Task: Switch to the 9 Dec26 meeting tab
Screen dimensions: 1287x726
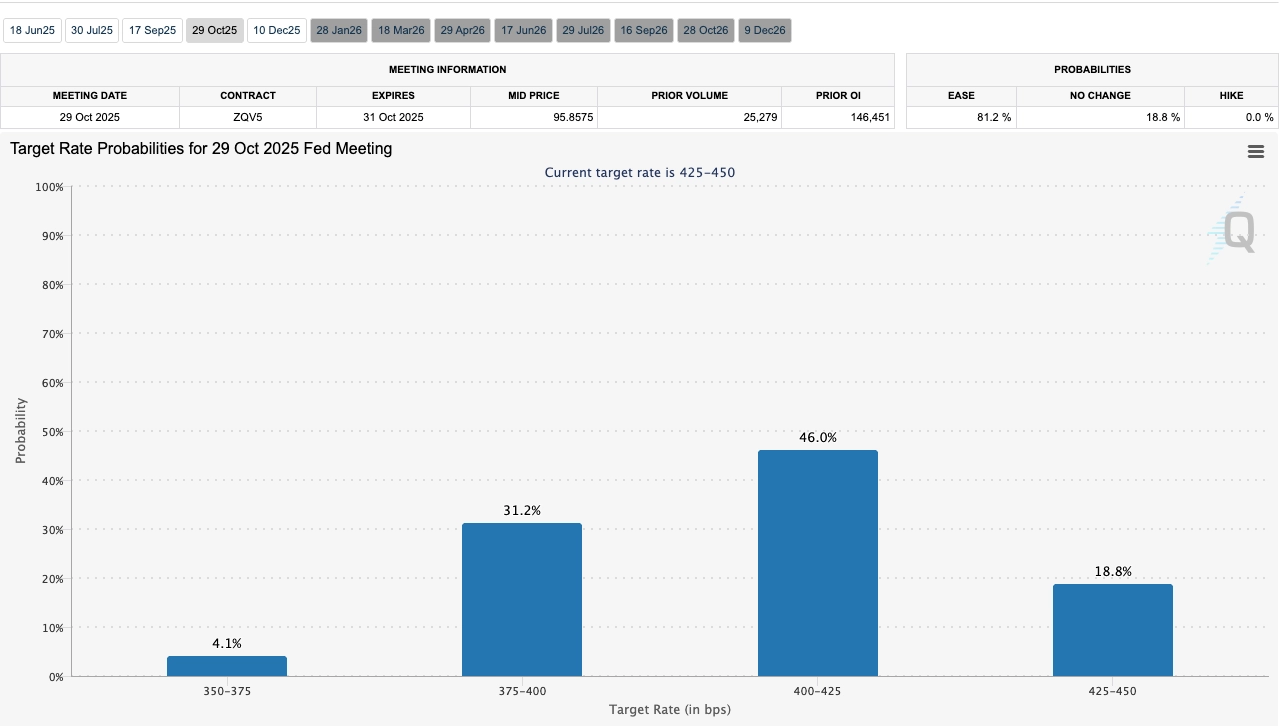Action: [765, 31]
